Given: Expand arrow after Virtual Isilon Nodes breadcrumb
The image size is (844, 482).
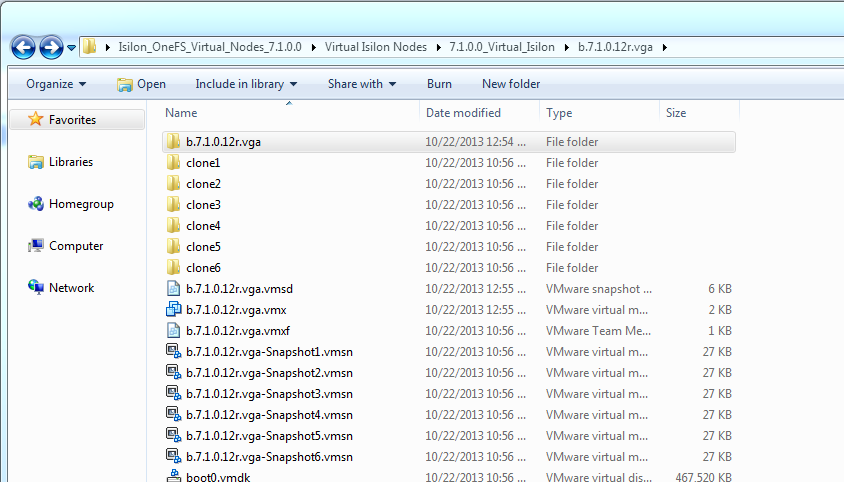Looking at the screenshot, I should [438, 47].
